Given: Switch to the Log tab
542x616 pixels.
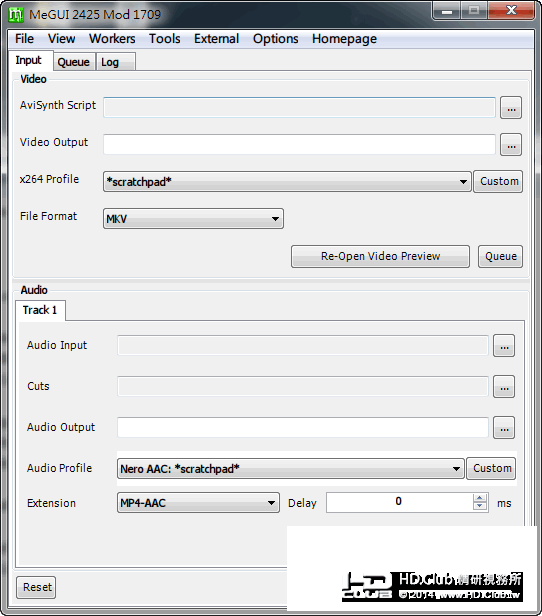Looking at the screenshot, I should point(110,62).
